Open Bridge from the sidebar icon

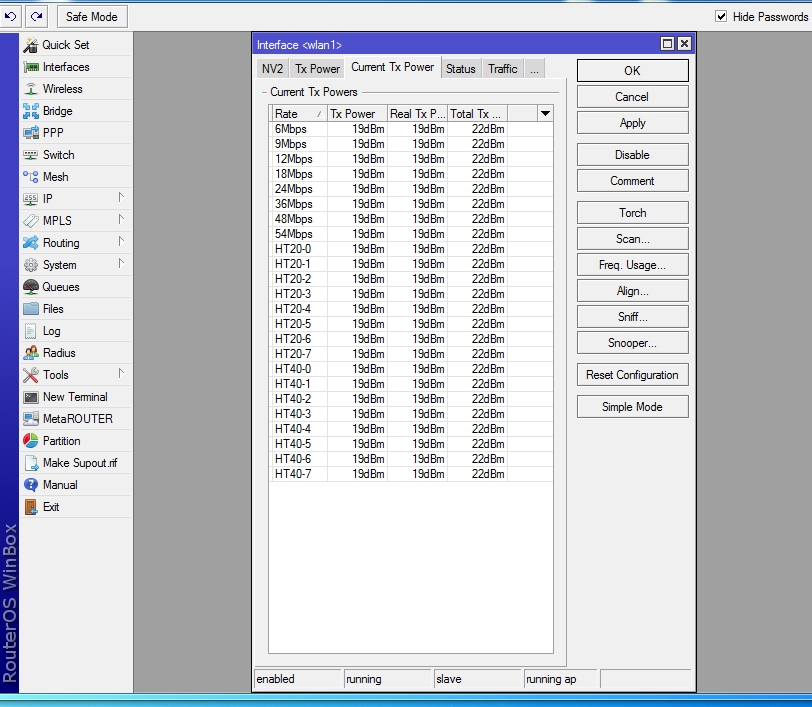click(x=31, y=111)
